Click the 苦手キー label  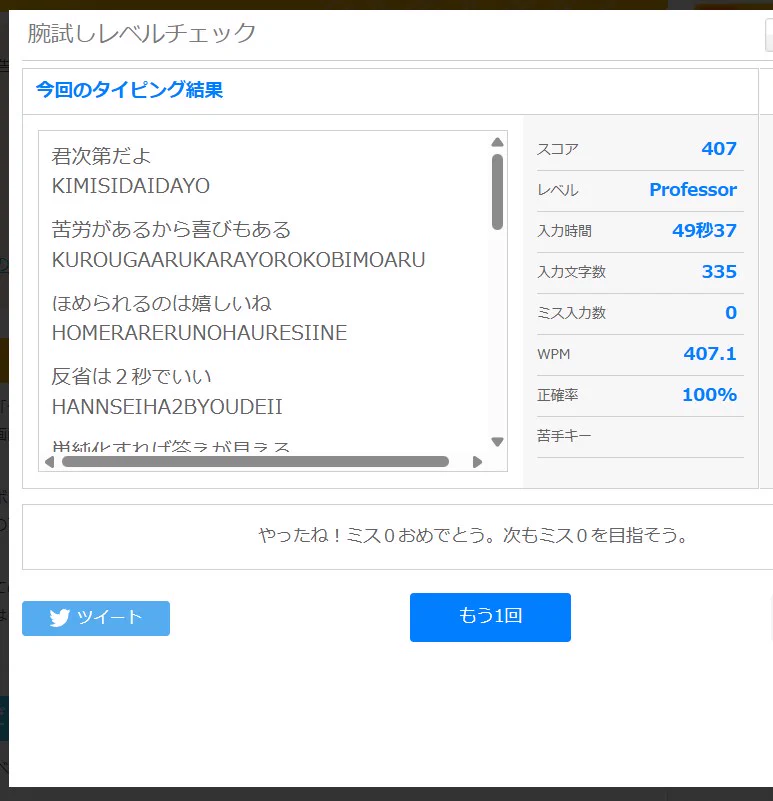click(564, 436)
